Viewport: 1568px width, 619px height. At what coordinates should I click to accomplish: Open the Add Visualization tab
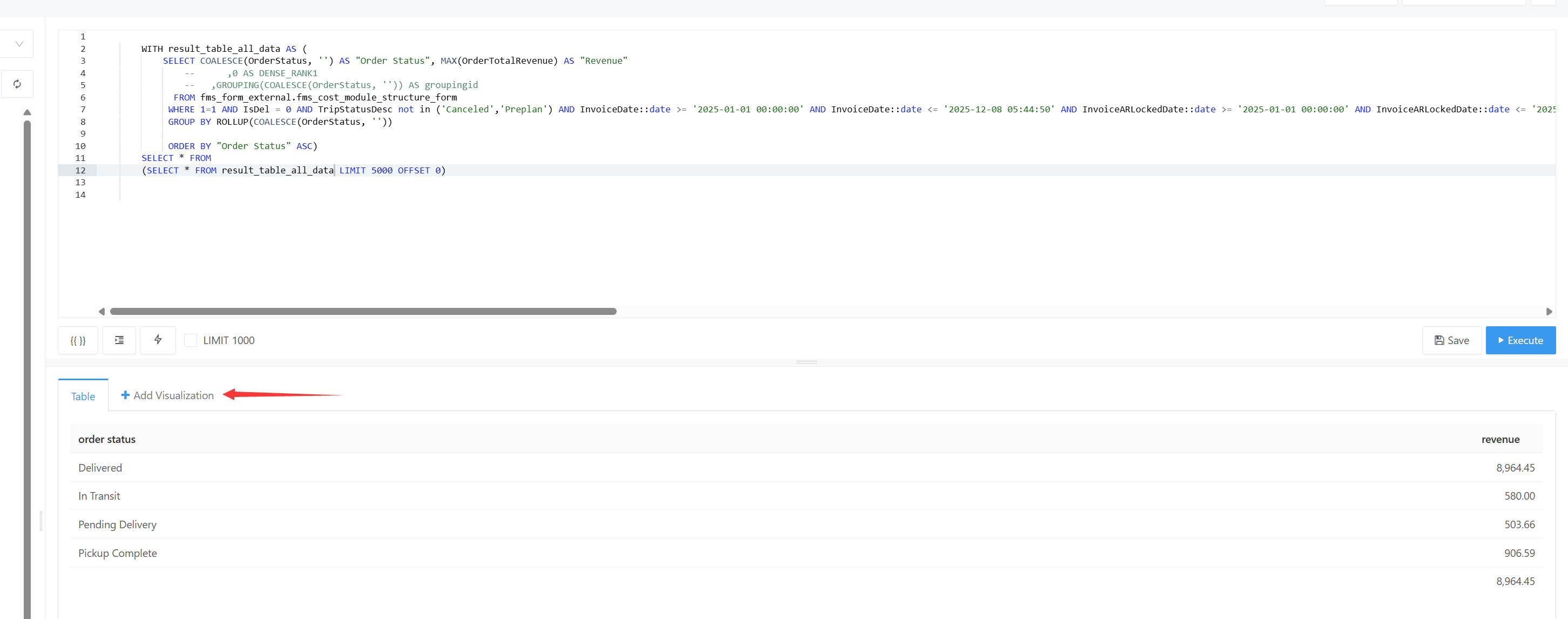coord(173,395)
